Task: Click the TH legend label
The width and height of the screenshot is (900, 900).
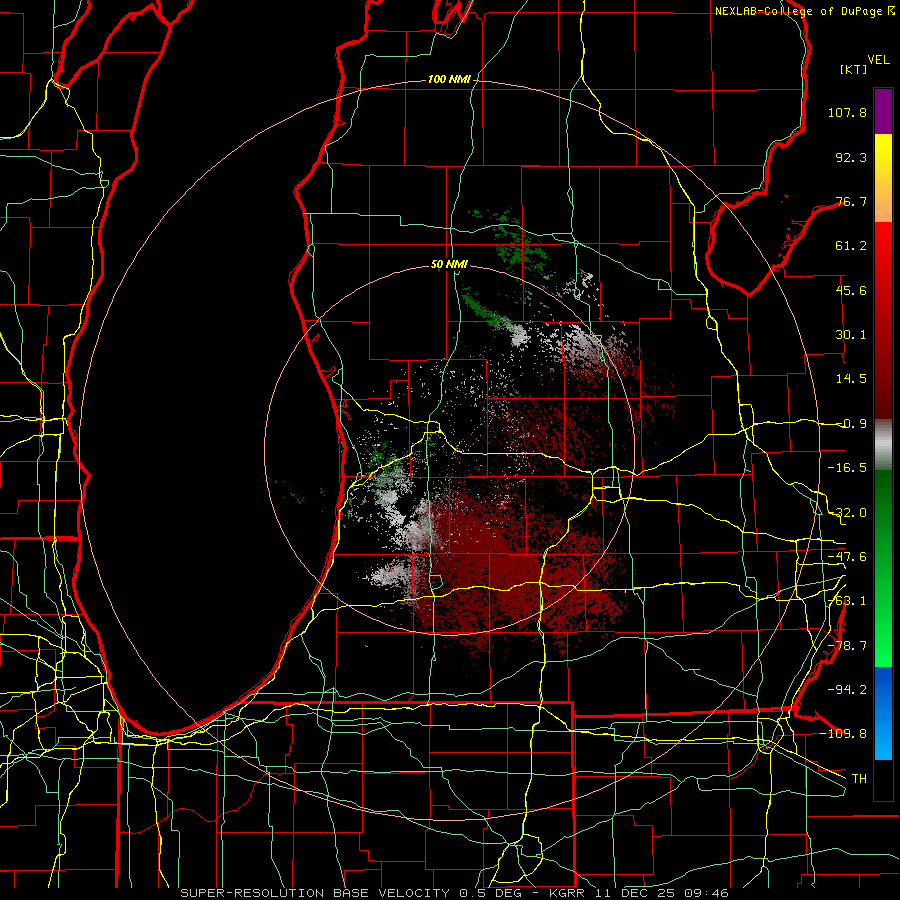Action: 859,778
